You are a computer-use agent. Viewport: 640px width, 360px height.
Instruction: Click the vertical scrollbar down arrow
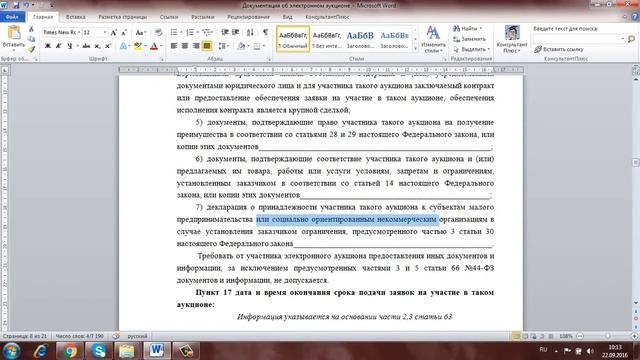(636, 303)
